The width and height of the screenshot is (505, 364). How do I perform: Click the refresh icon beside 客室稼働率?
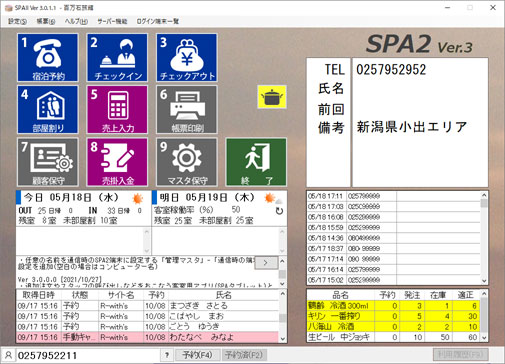279,211
